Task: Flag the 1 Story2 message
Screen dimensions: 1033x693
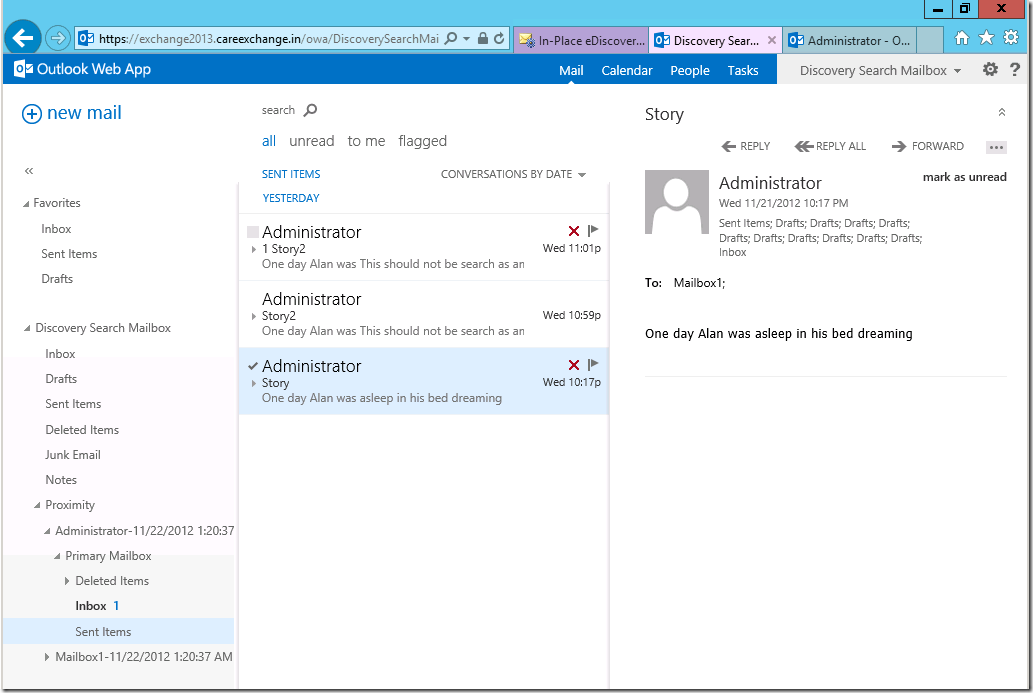Action: [593, 230]
